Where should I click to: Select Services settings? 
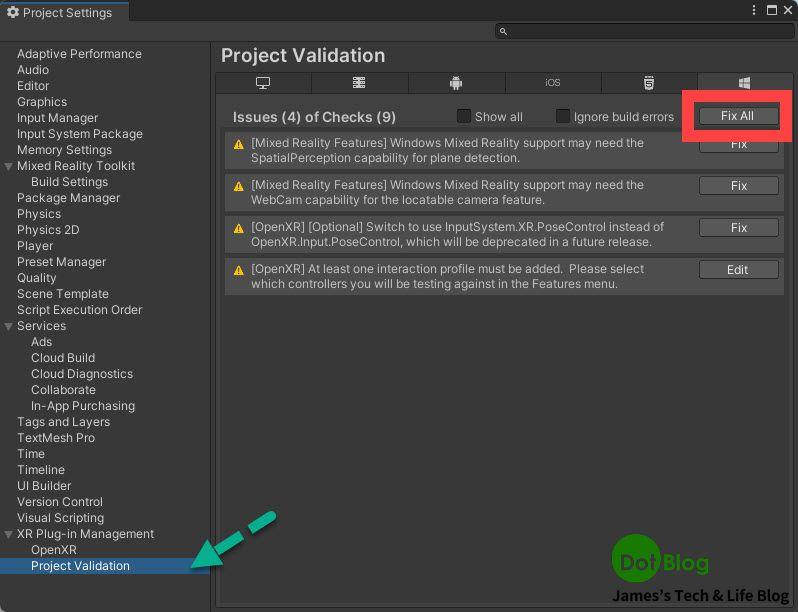(42, 326)
